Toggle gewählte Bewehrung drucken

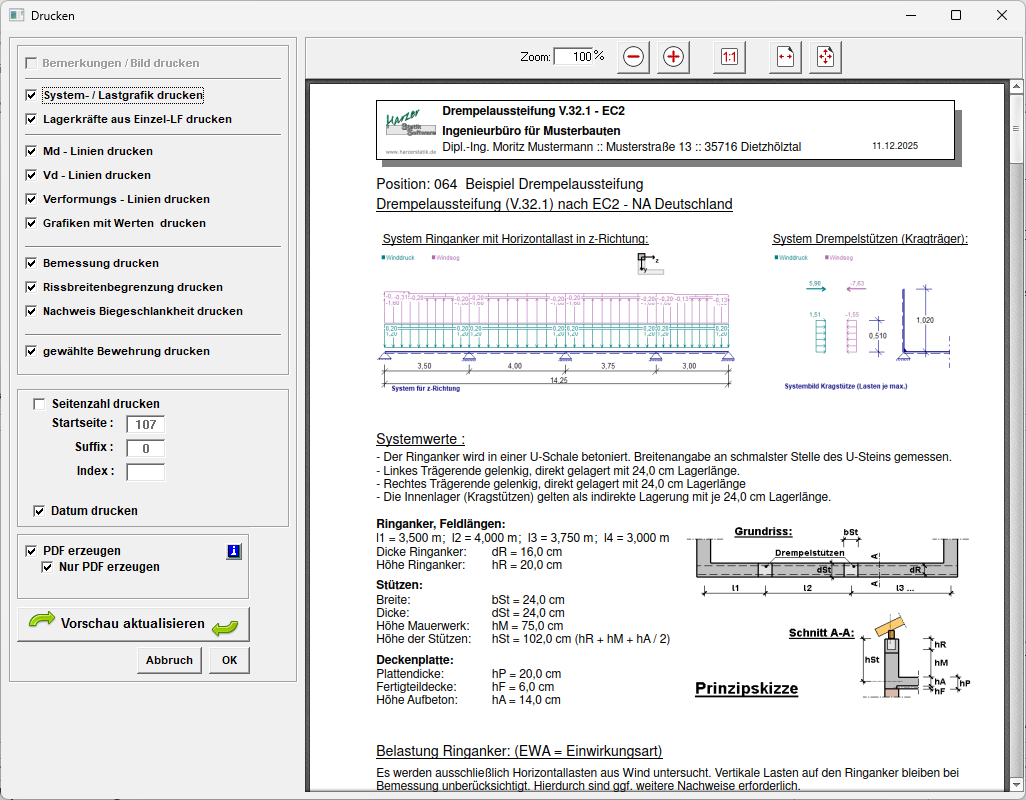(x=32, y=351)
